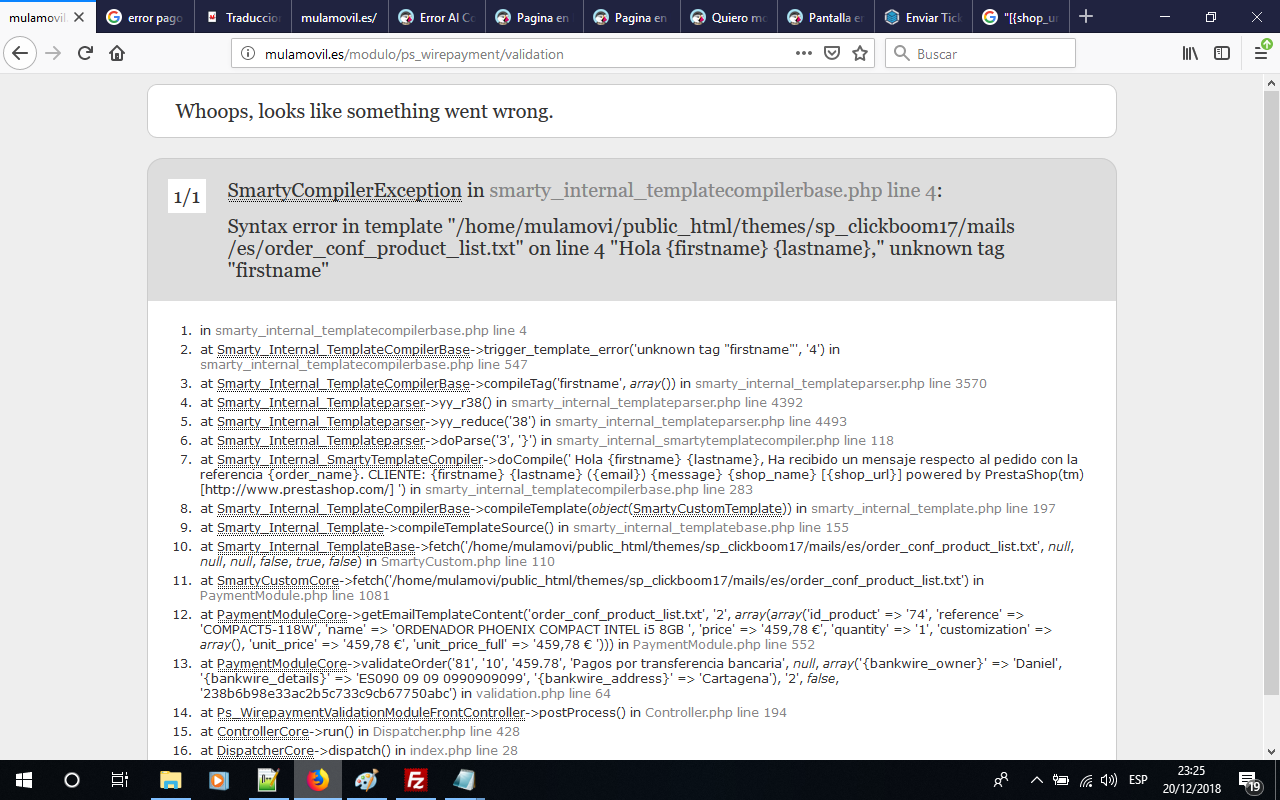Click the "1/1" exception counter badge

187,197
